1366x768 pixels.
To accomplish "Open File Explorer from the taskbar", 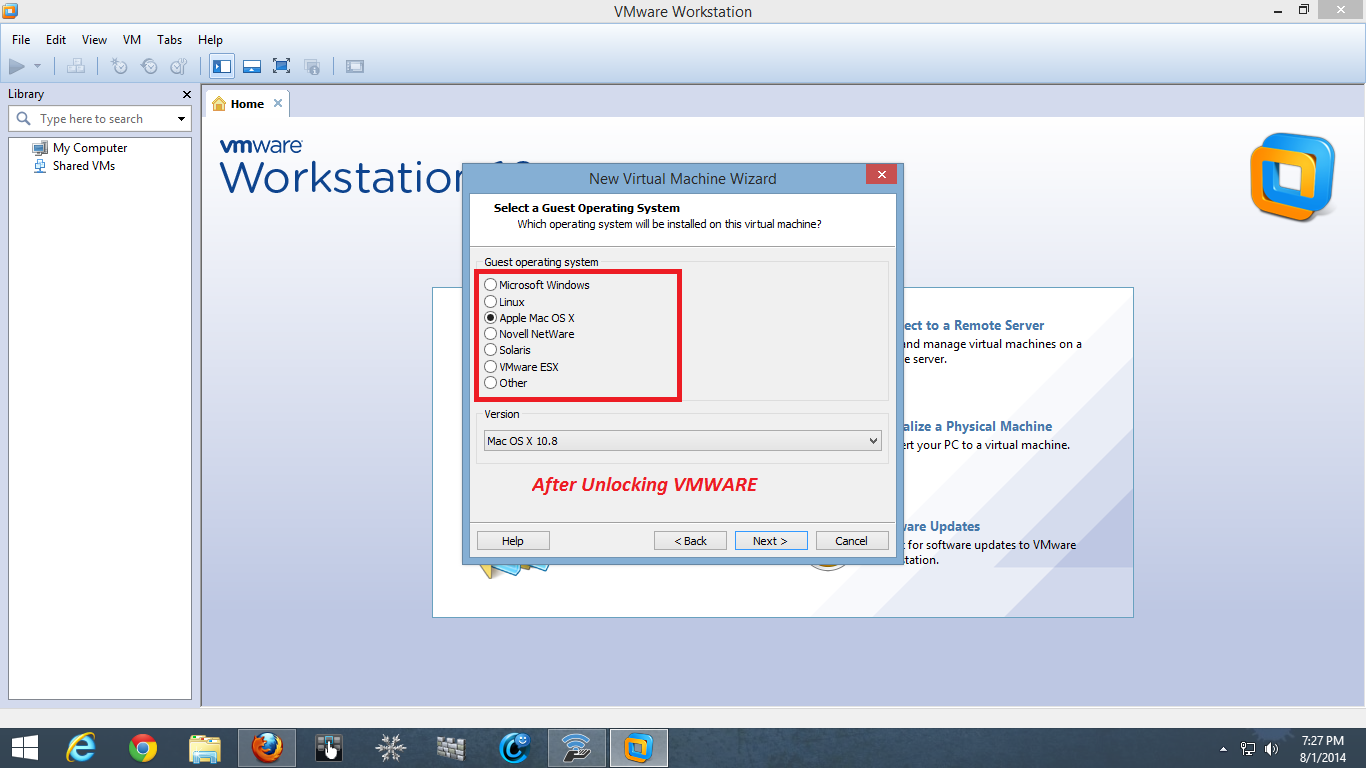I will pyautogui.click(x=205, y=748).
